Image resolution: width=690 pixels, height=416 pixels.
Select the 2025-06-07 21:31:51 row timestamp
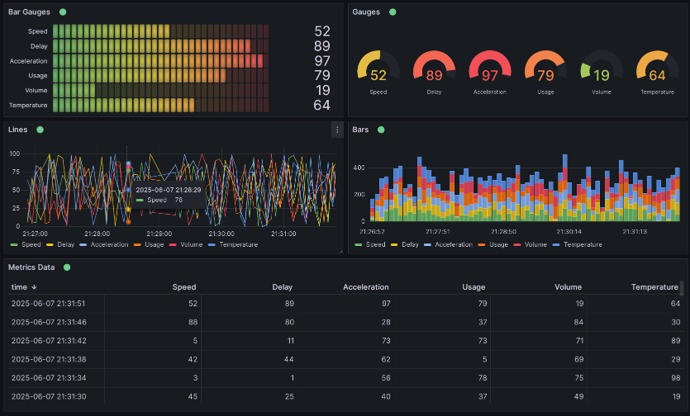[48, 303]
